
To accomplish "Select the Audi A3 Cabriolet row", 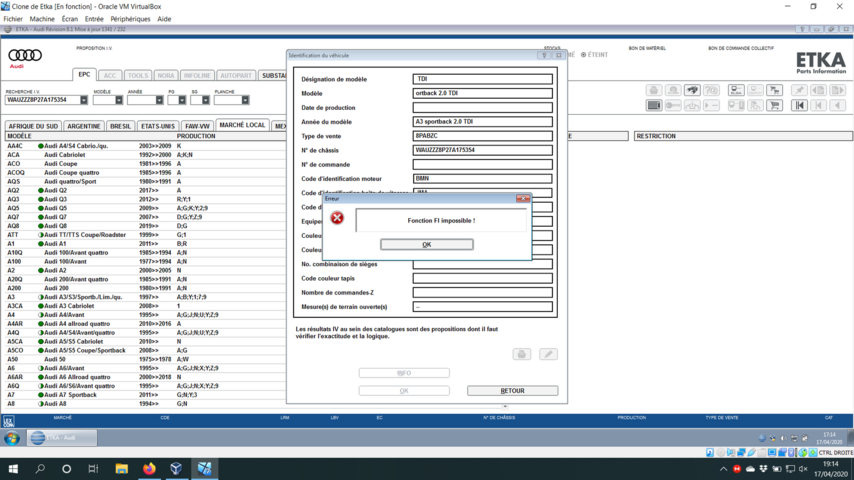I will click(145, 306).
